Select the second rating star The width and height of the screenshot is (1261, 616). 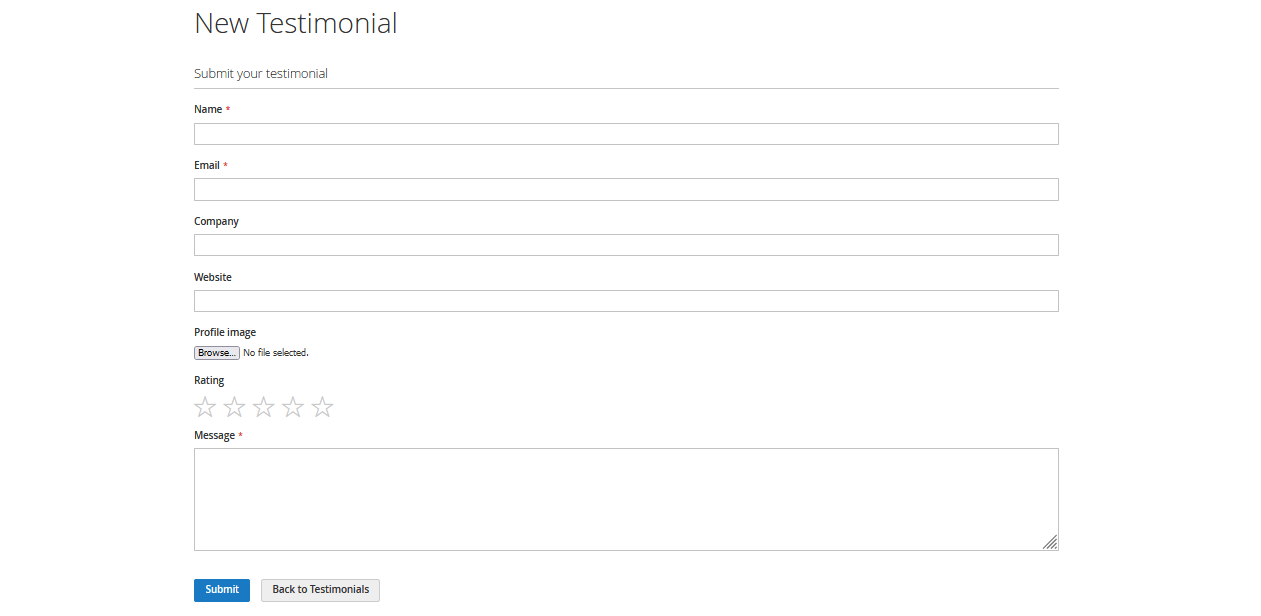click(234, 407)
